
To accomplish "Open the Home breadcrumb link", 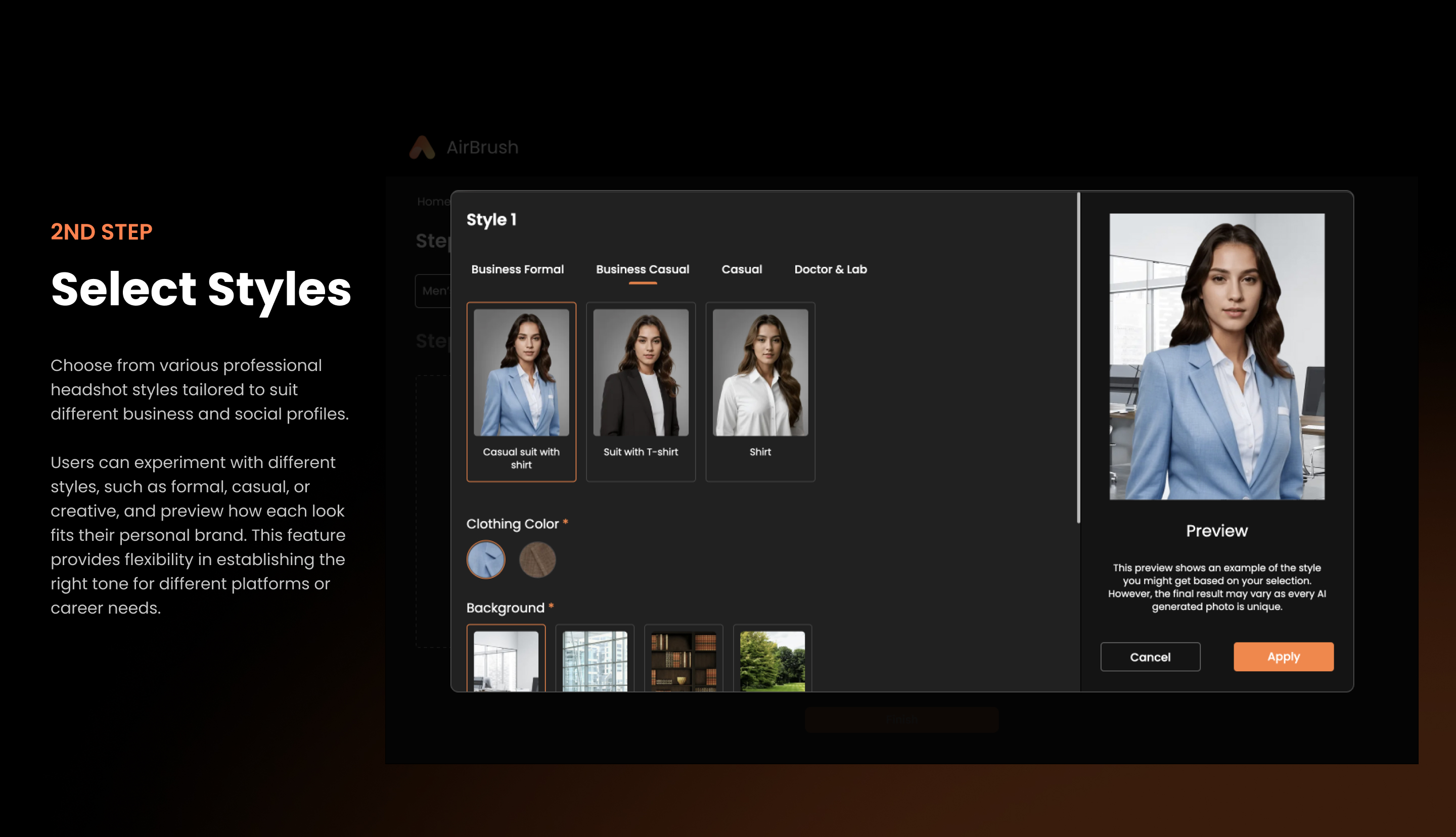I will coord(433,201).
